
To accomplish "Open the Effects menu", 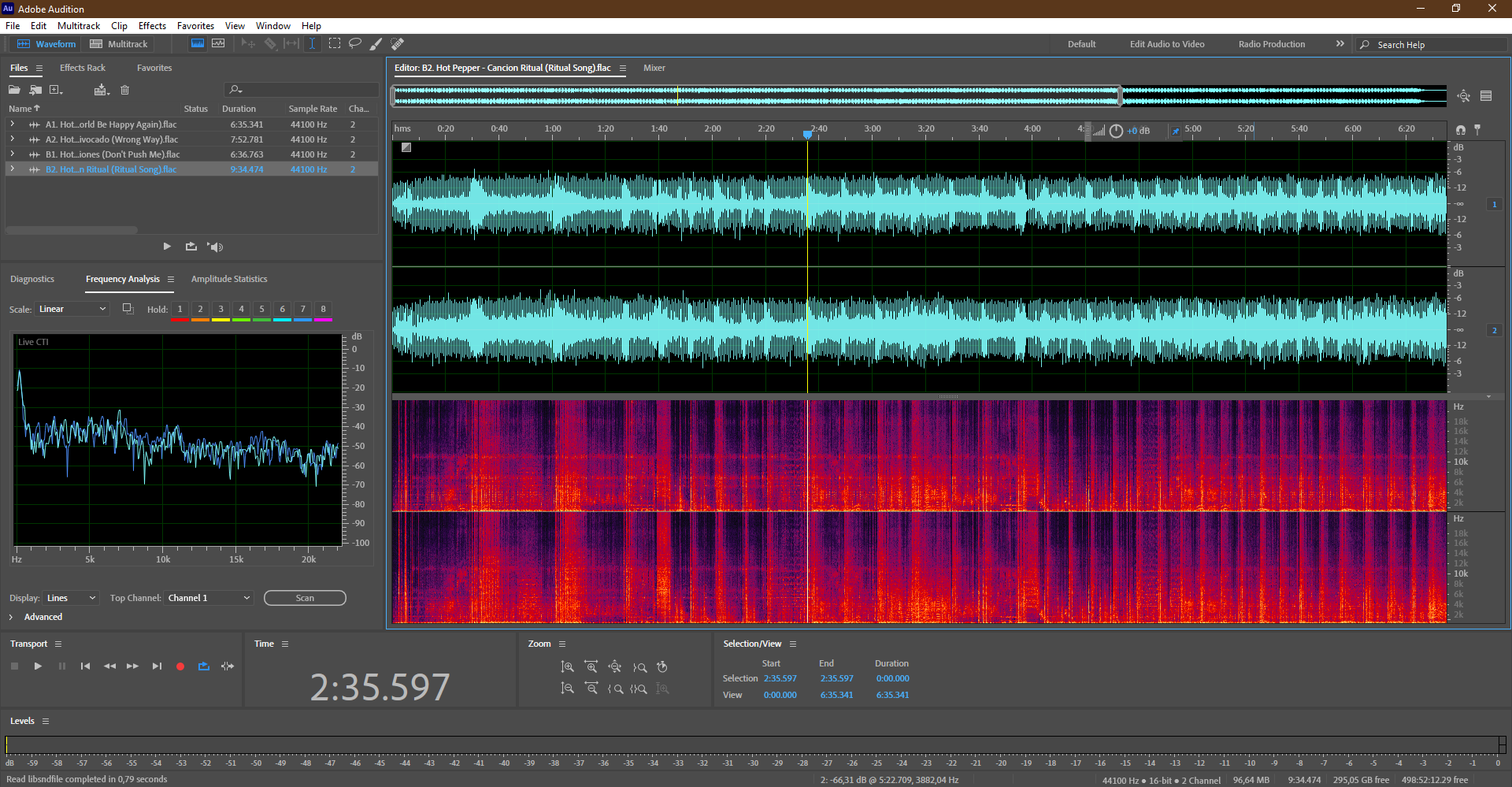I will [x=152, y=26].
